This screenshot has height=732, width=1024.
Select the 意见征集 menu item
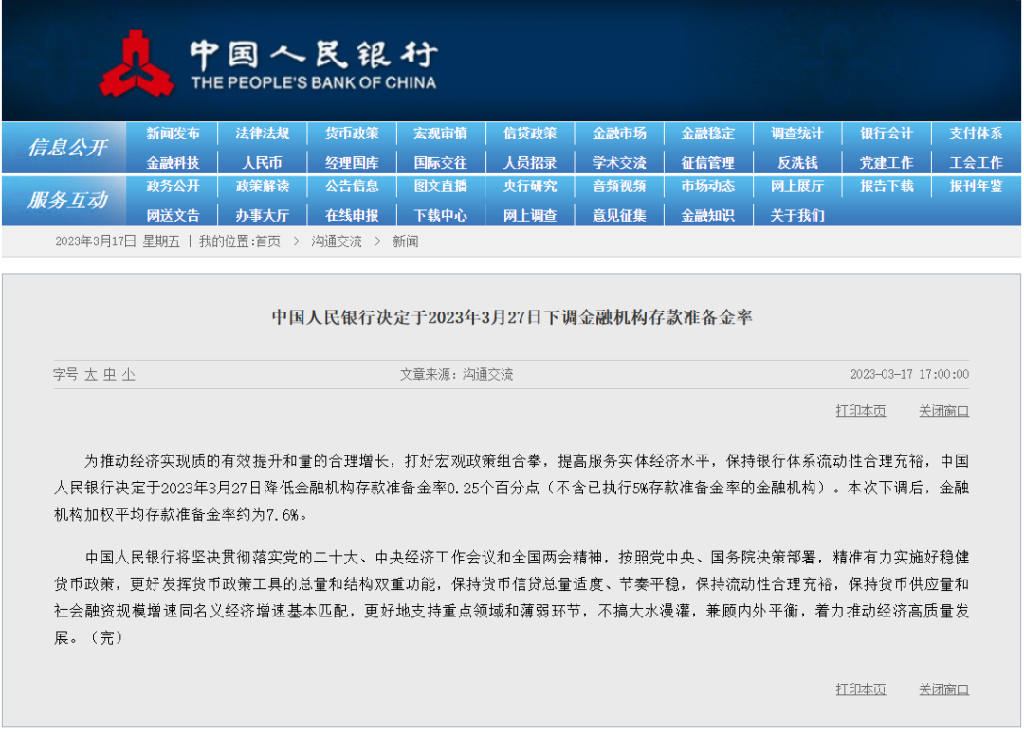point(620,215)
